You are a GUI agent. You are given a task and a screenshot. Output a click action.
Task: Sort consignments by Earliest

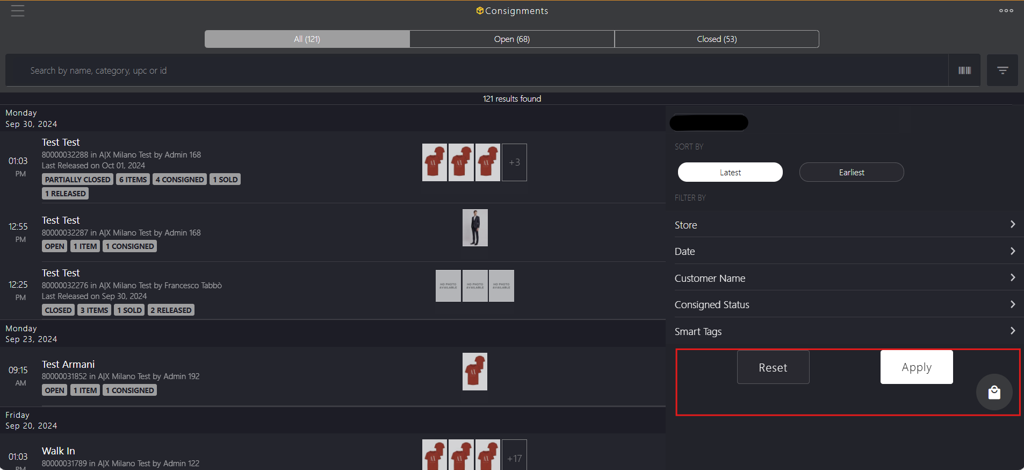[x=852, y=172]
